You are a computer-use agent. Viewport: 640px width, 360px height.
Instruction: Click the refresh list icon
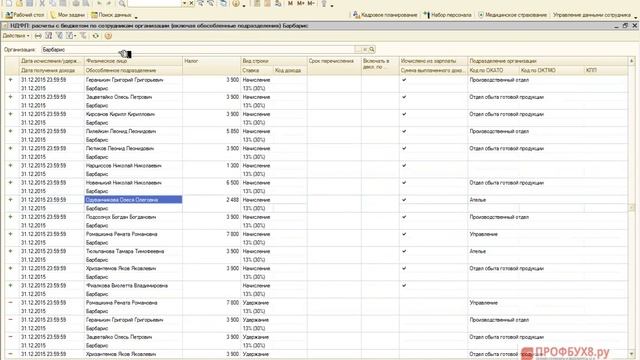(x=96, y=36)
